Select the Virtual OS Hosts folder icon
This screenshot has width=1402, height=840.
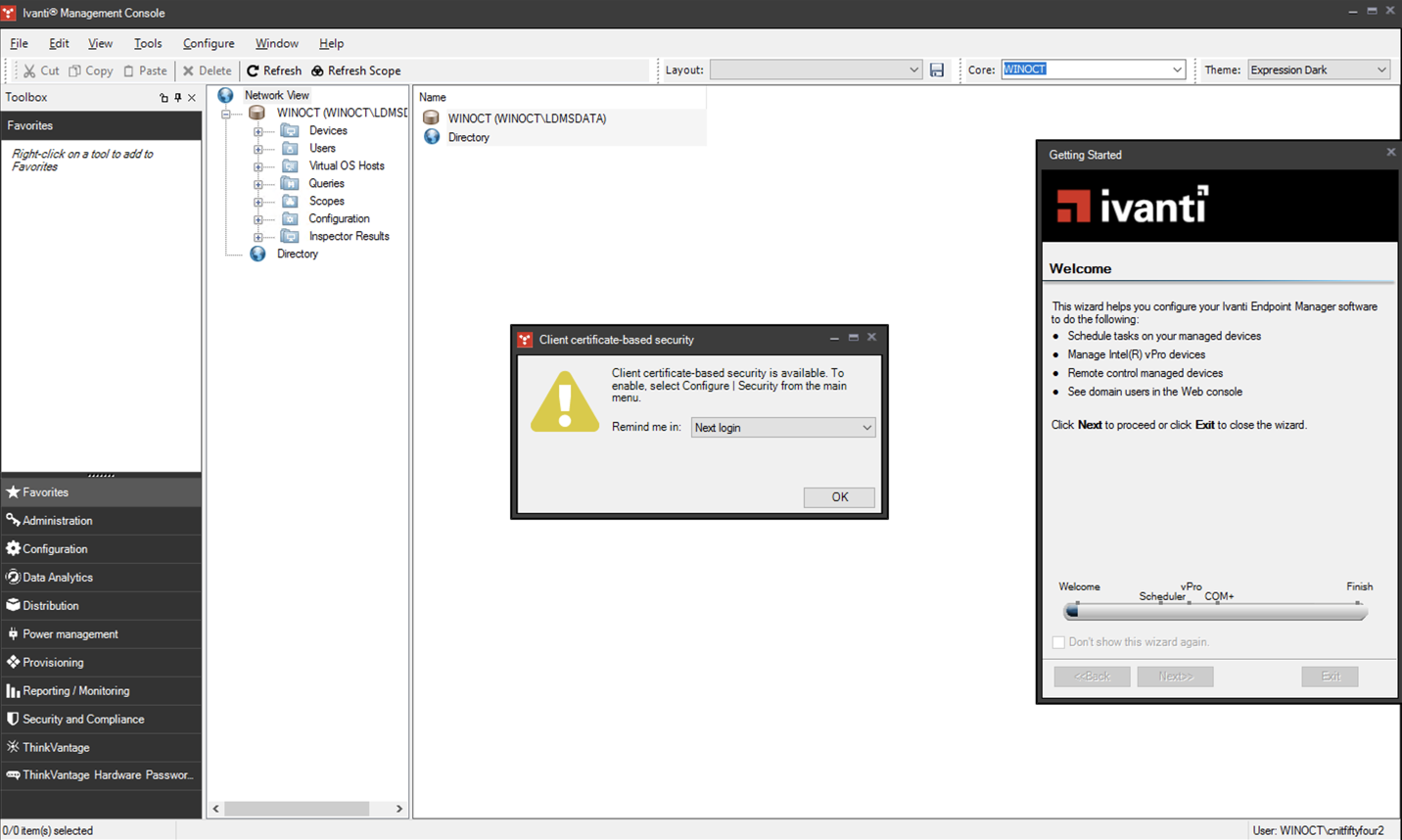[x=290, y=165]
